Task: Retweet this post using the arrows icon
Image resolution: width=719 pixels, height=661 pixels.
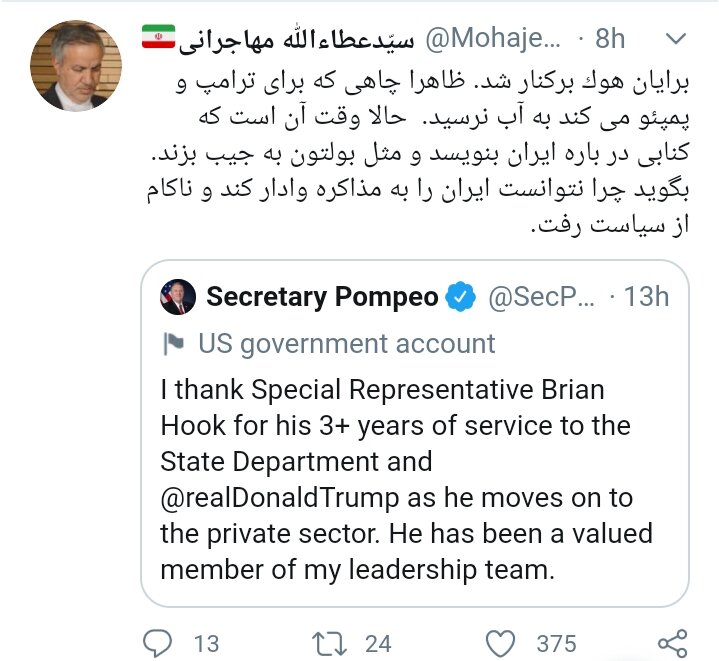Action: (327, 640)
